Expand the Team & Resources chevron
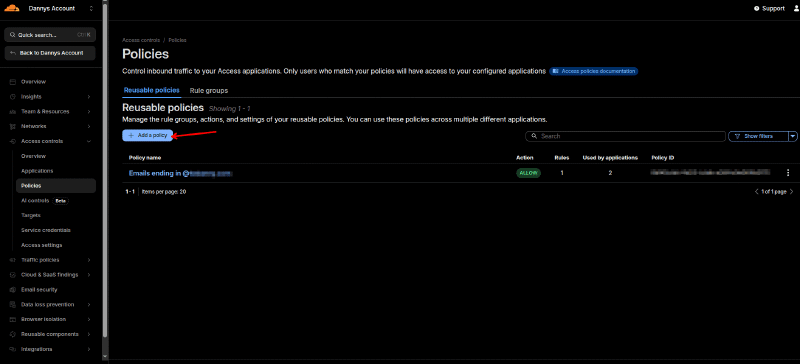This screenshot has height=364, width=800. (89, 111)
